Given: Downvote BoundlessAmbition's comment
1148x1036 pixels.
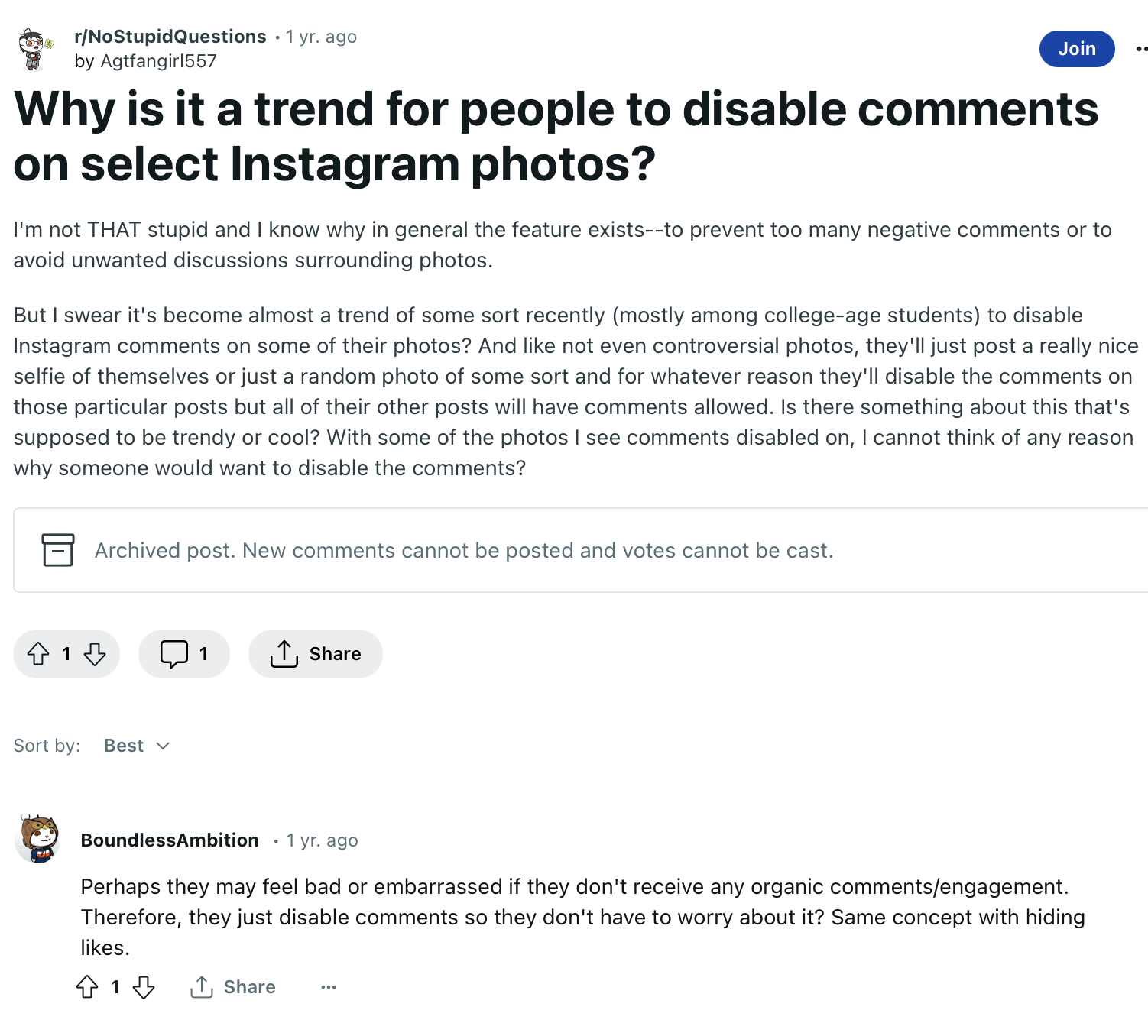Looking at the screenshot, I should 144,987.
